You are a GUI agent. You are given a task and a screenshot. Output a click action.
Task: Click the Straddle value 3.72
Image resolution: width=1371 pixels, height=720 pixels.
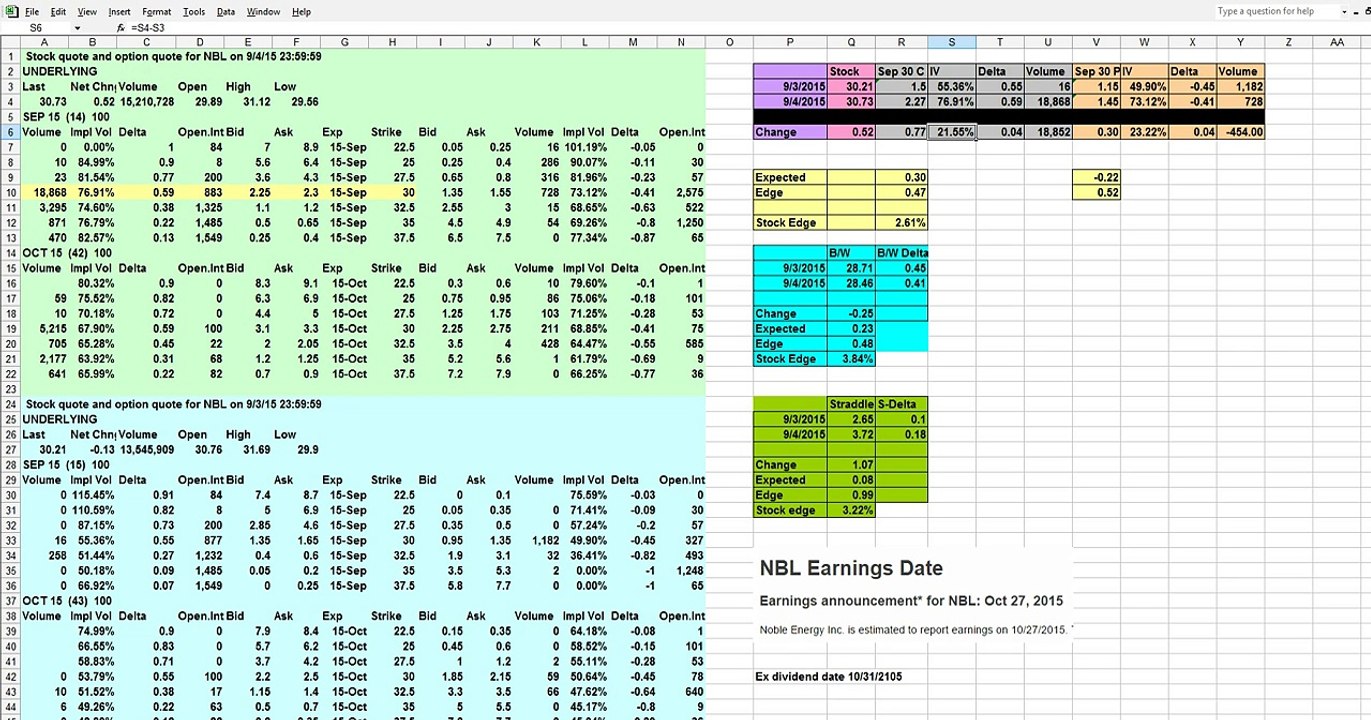pyautogui.click(x=851, y=435)
